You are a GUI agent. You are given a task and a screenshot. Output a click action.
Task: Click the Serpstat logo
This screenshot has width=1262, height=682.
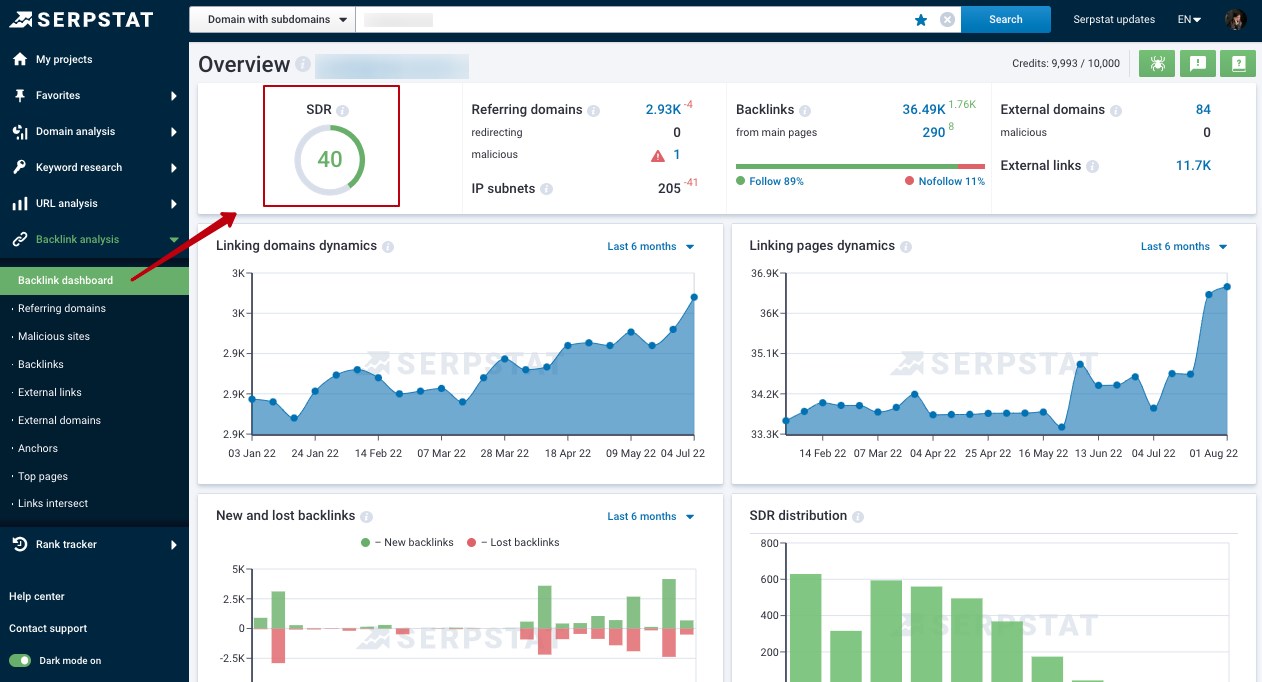click(82, 19)
